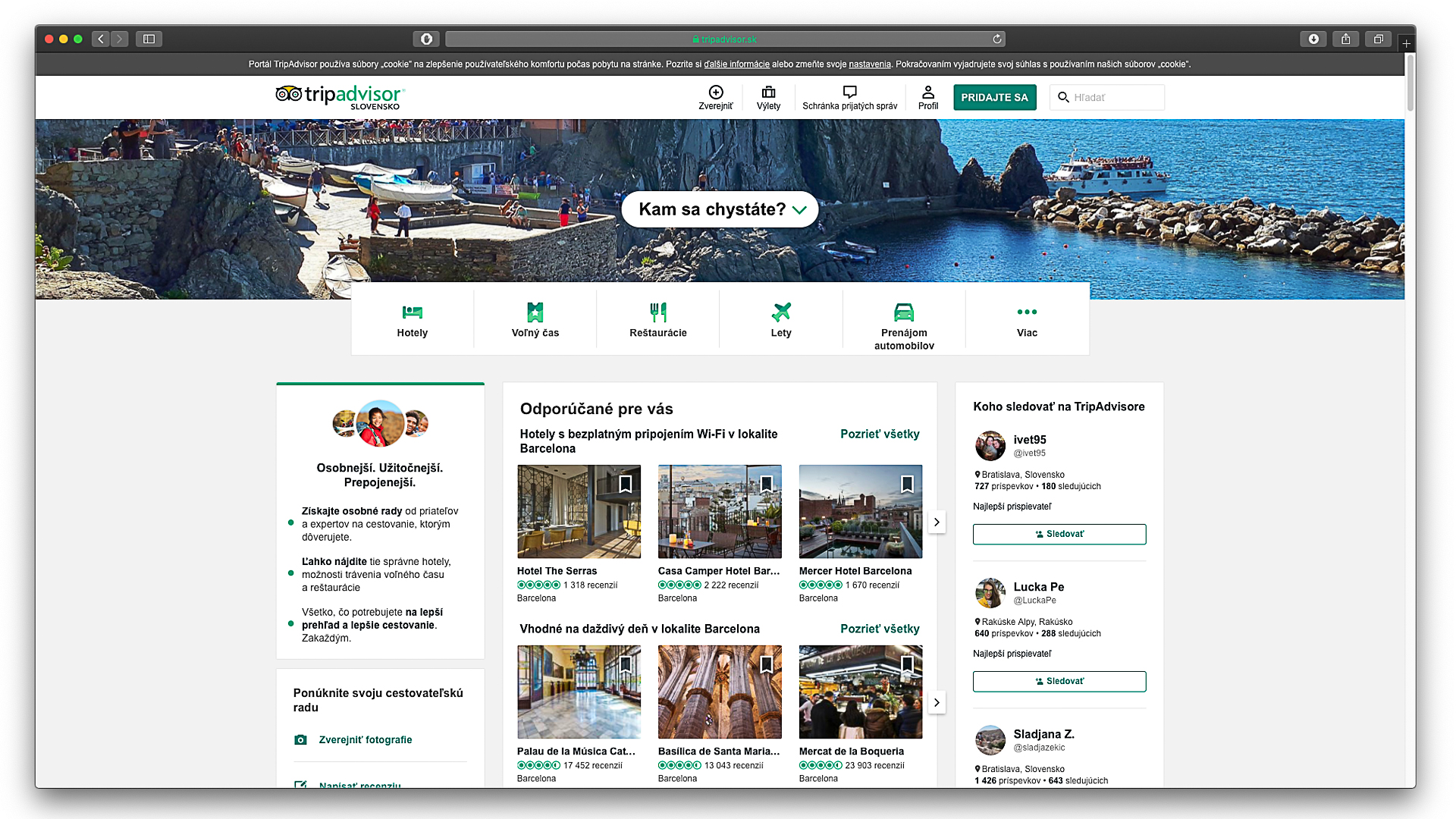
Task: Show next rainy day attractions arrow
Action: (937, 702)
